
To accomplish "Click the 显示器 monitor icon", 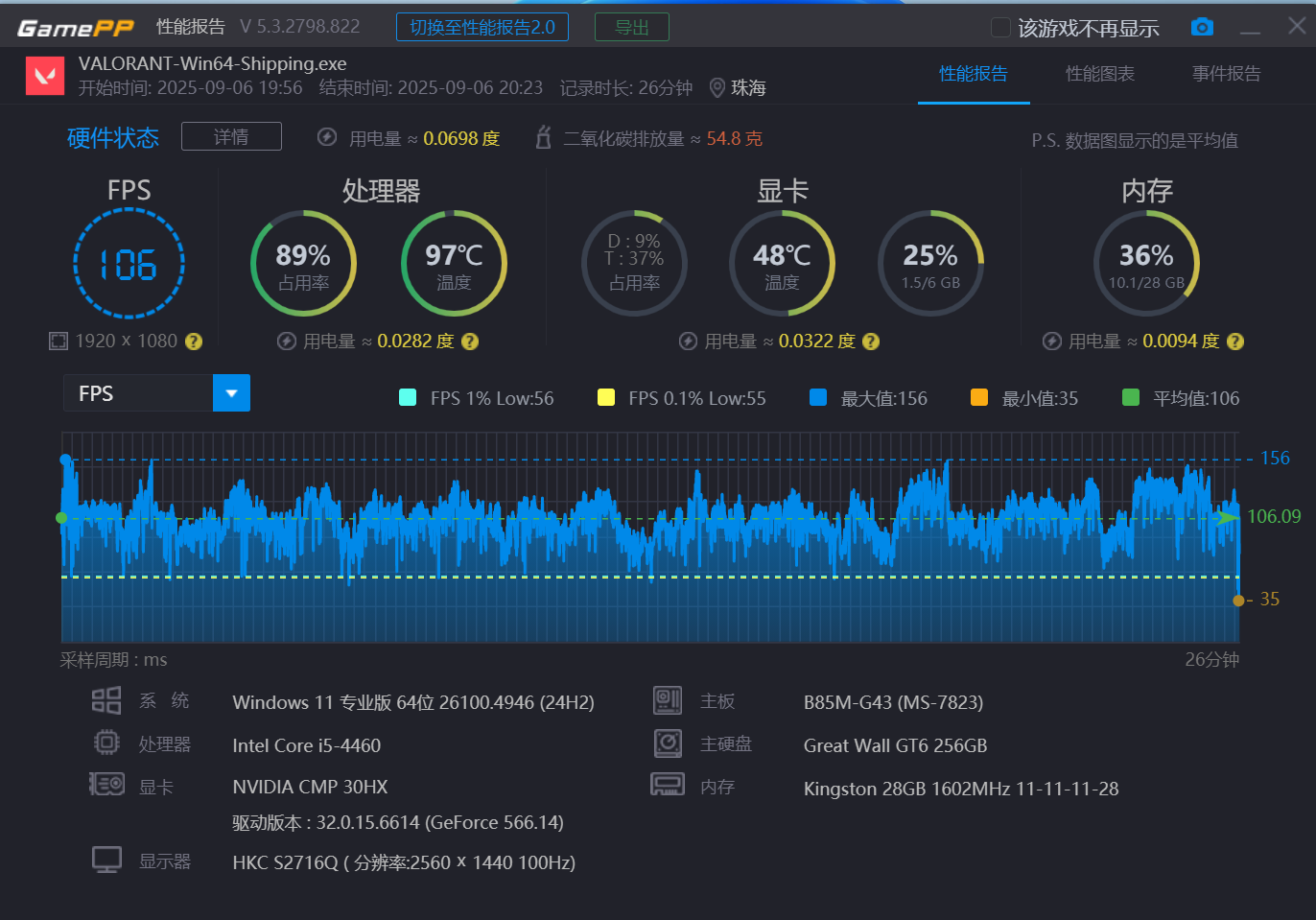I will click(106, 860).
